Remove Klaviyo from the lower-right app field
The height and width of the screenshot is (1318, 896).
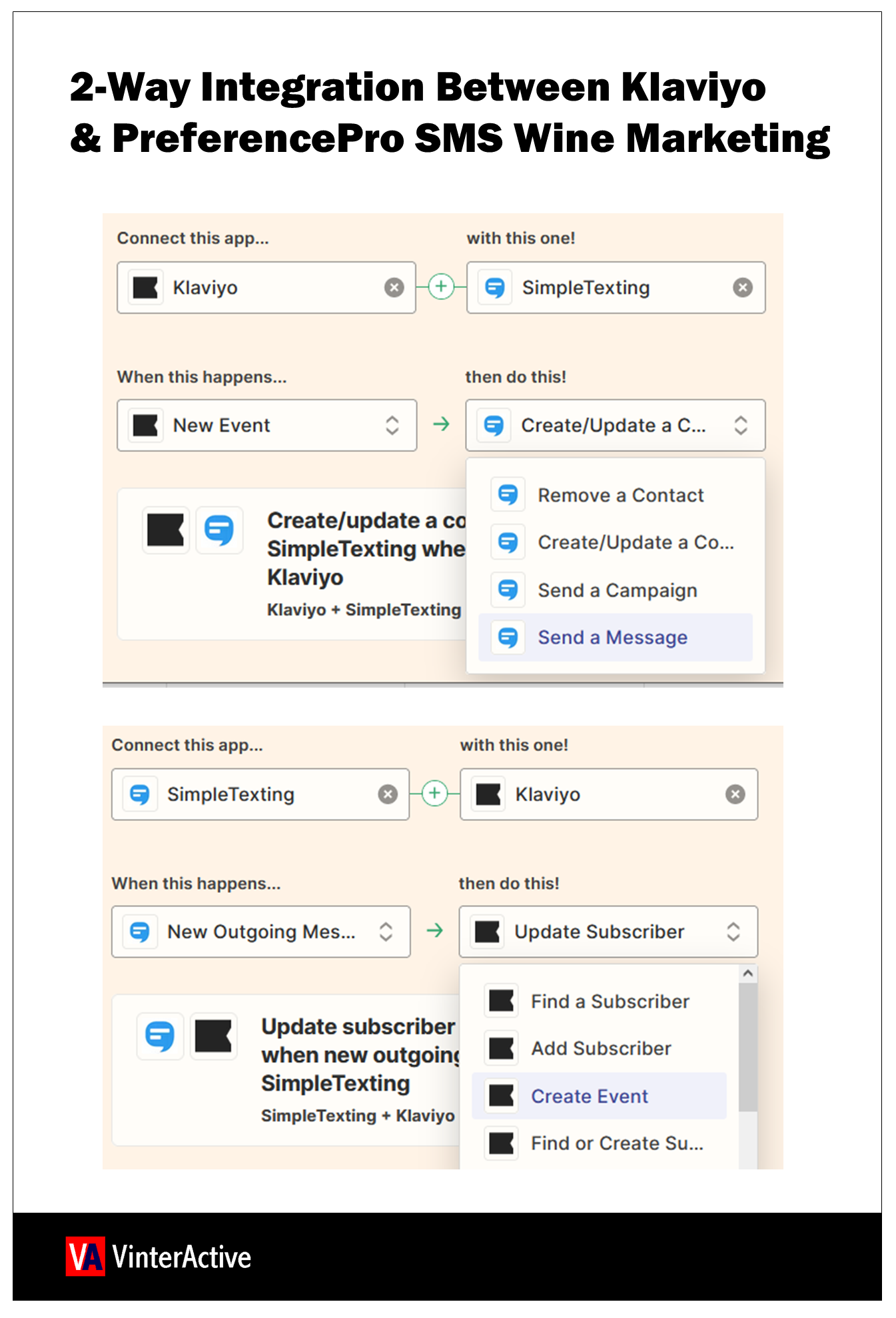[x=735, y=794]
